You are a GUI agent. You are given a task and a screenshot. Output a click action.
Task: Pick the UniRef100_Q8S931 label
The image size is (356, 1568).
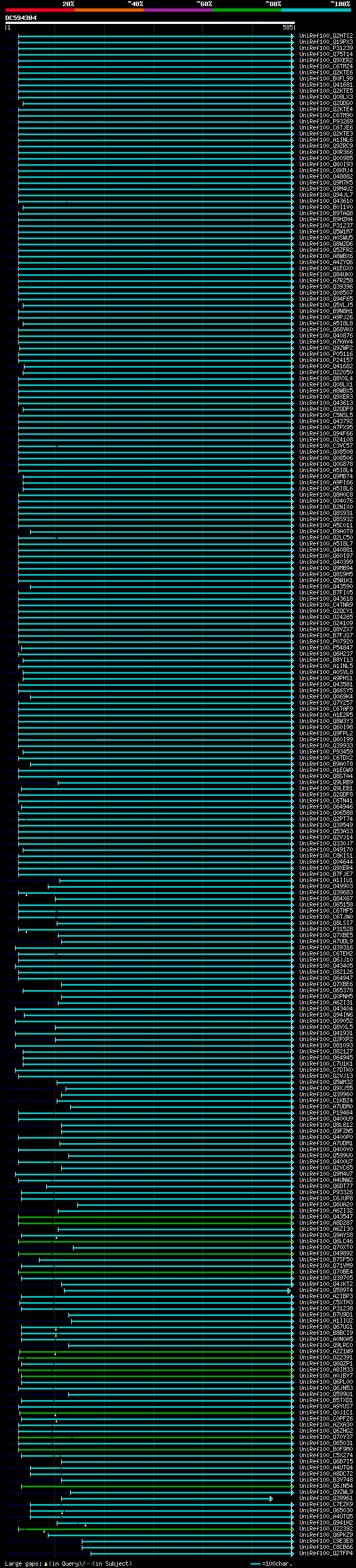(x=326, y=512)
